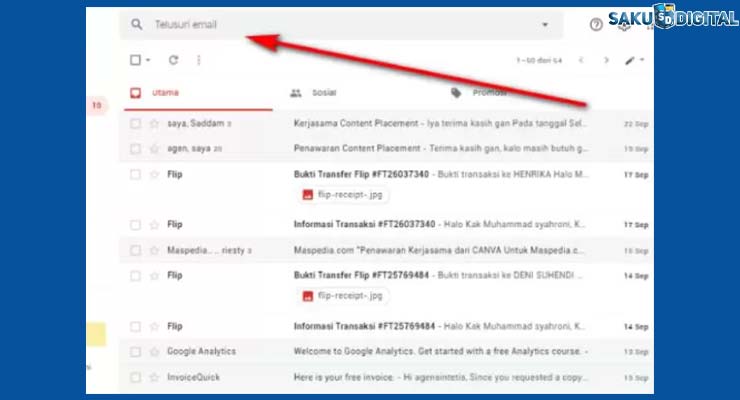Check the Bukti Transfer Flip #FT25769484 email
Image resolution: width=740 pixels, height=400 pixels.
click(x=135, y=275)
